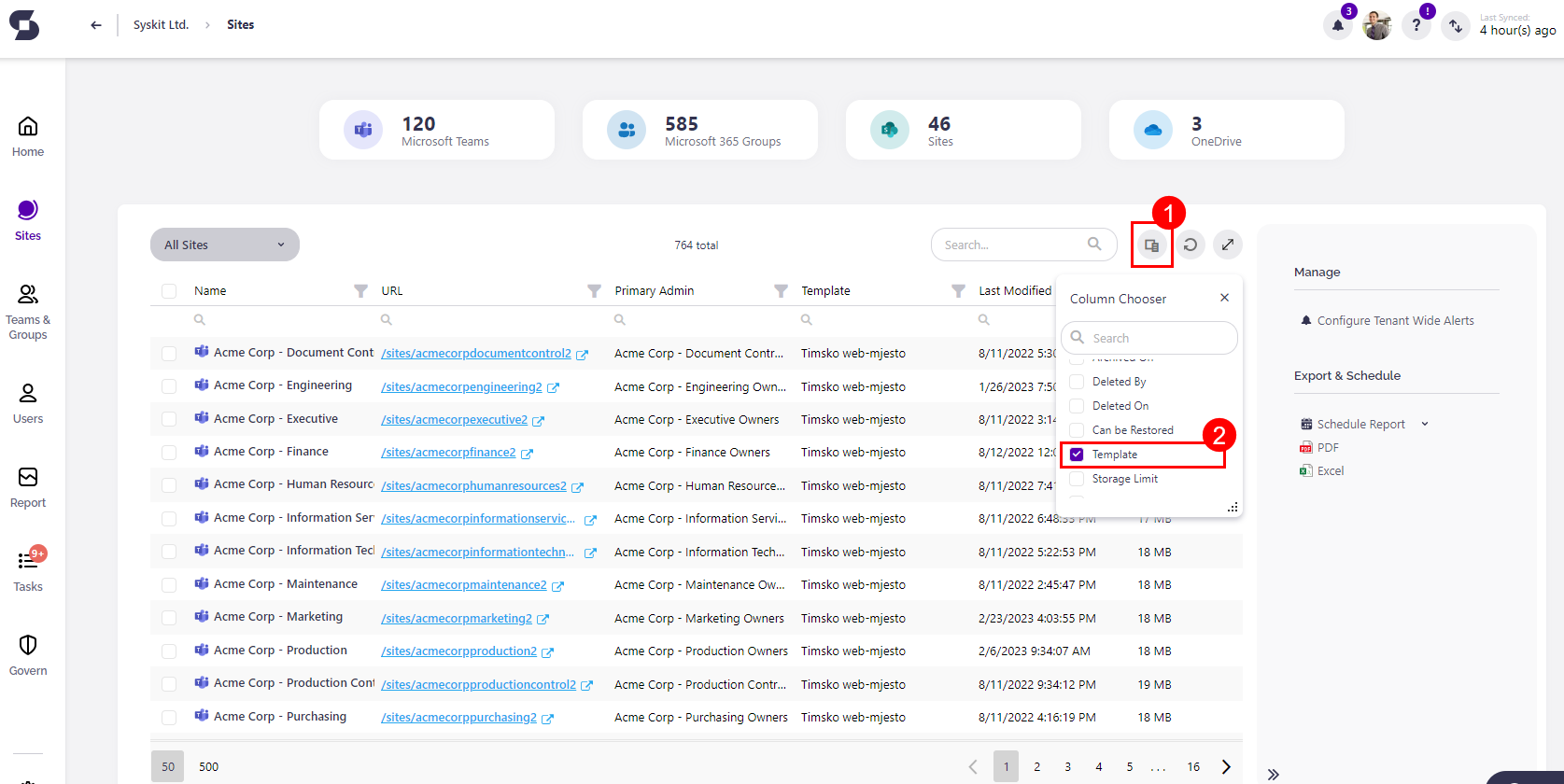Expand the Schedule Report dropdown arrow
The width and height of the screenshot is (1564, 784).
(x=1425, y=424)
